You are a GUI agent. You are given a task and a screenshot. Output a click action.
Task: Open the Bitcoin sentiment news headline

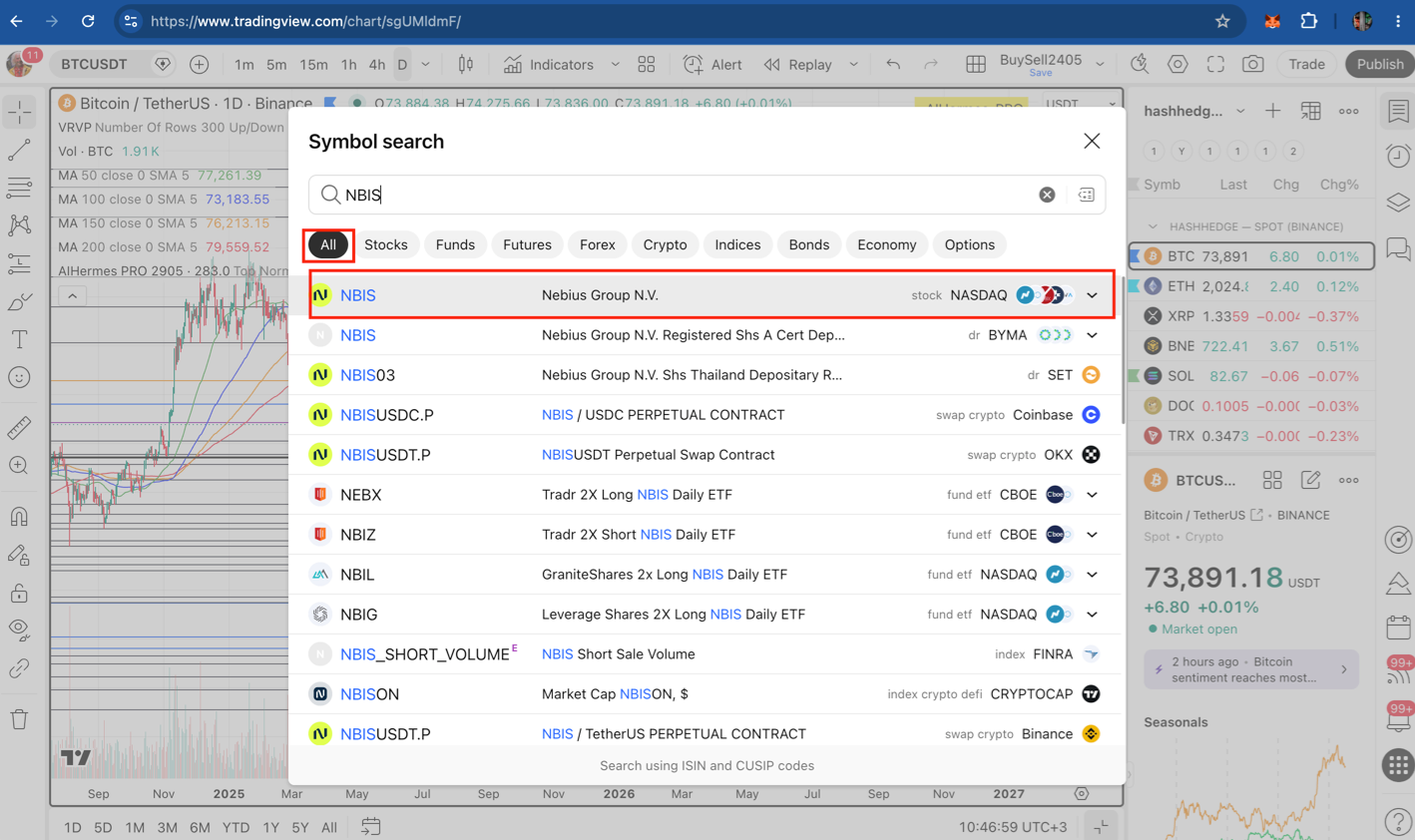pos(1250,669)
